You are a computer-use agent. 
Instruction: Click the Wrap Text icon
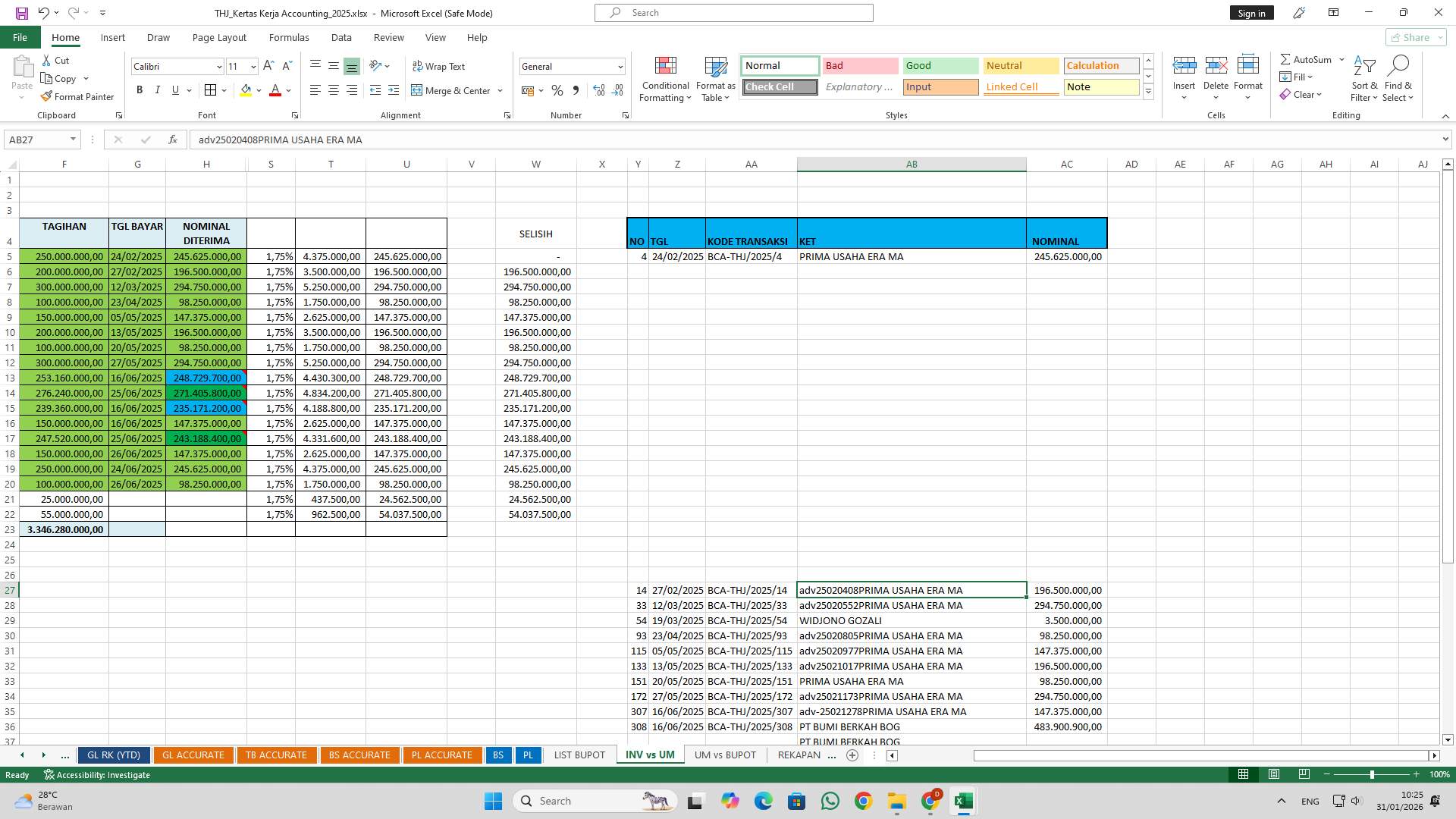click(x=439, y=66)
